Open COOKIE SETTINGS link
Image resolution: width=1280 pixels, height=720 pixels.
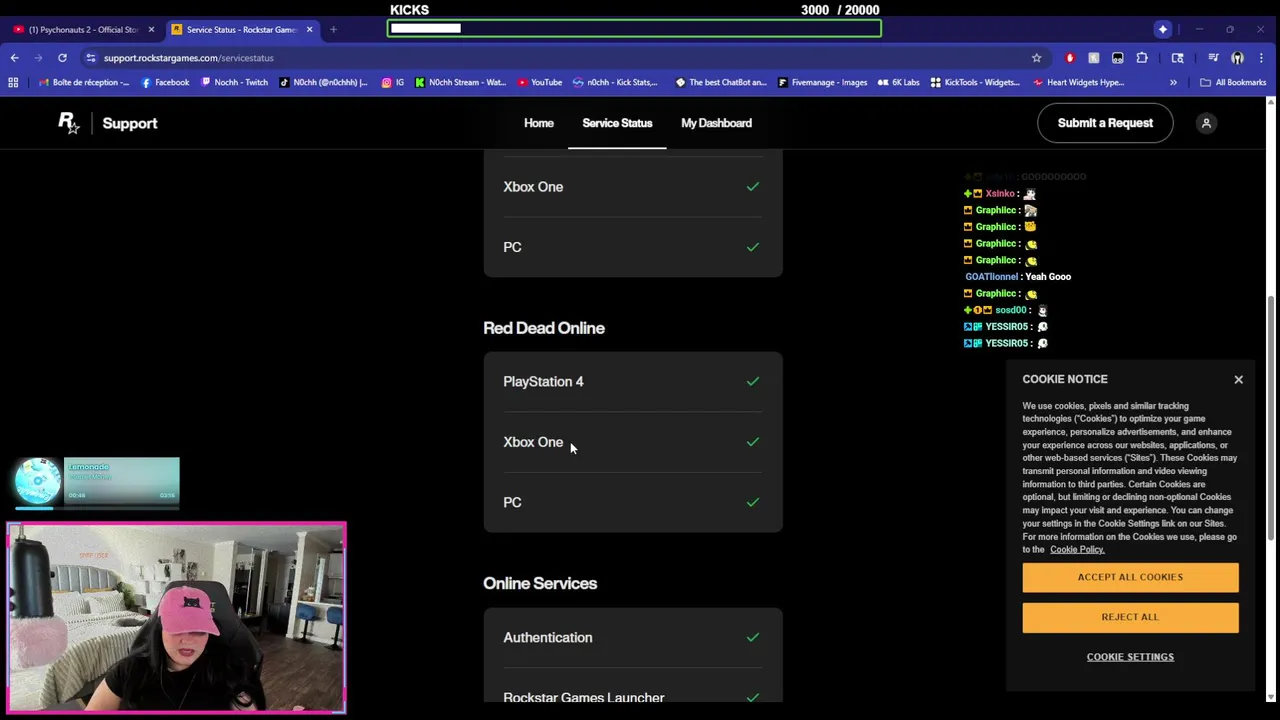coord(1130,657)
